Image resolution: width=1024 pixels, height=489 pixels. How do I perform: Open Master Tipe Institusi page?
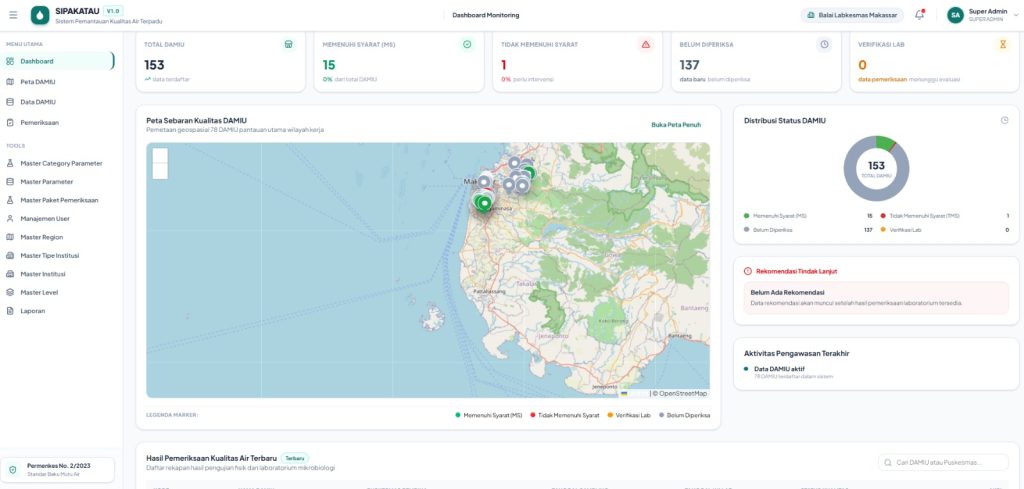pos(58,256)
